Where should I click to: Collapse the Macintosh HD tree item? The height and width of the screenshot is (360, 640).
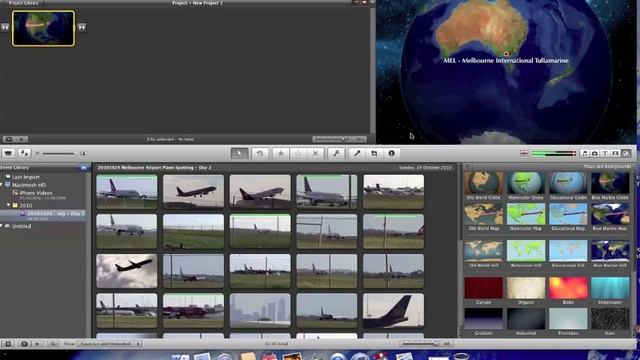click(2, 185)
